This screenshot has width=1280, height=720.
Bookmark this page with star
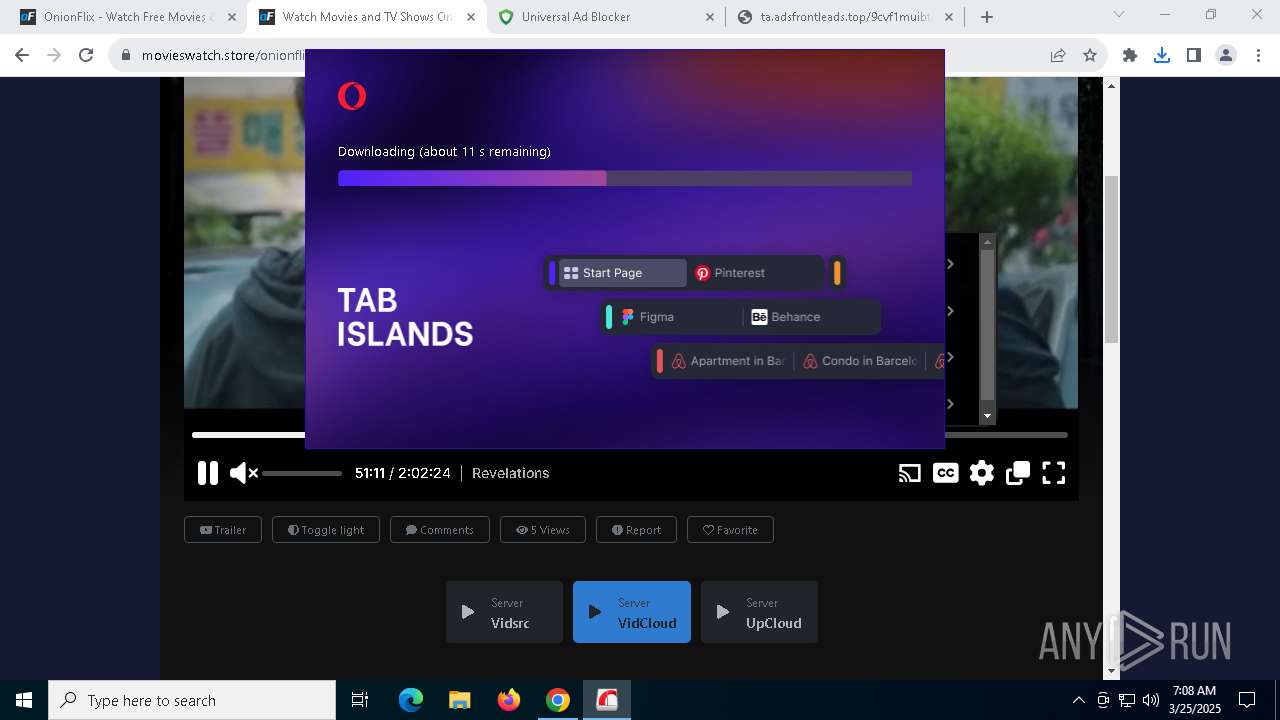pos(1090,56)
